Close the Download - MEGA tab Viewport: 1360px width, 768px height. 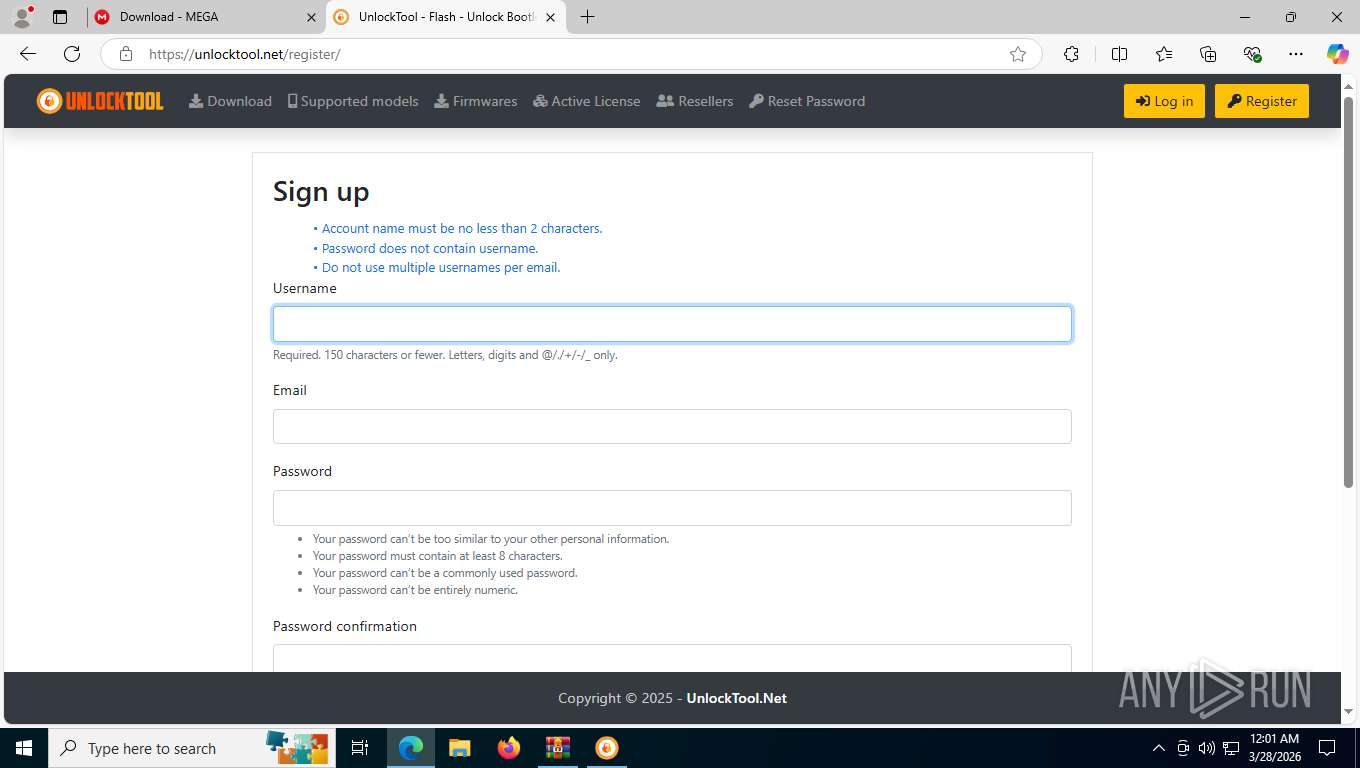point(311,17)
